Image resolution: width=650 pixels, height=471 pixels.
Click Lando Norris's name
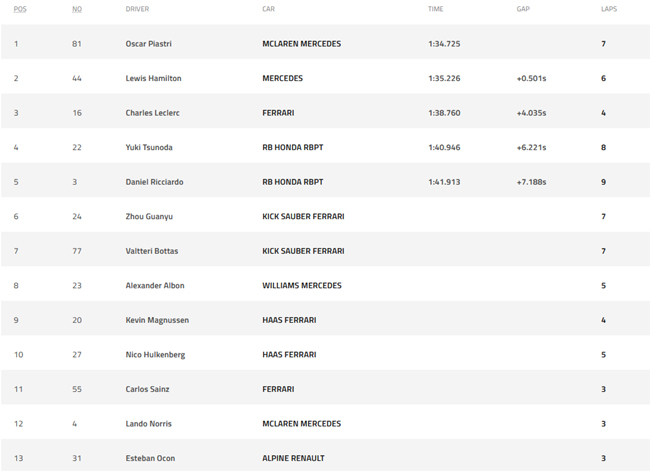click(148, 424)
